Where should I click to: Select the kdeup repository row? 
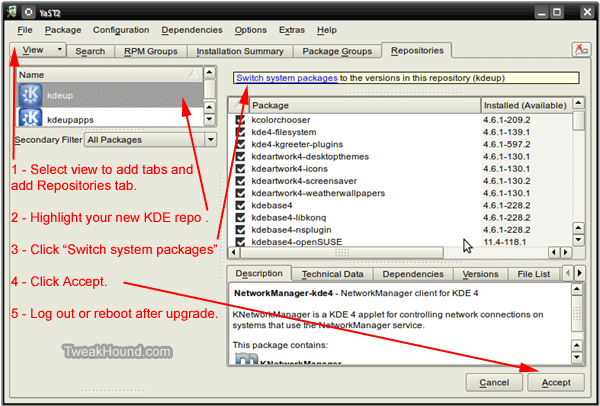tap(111, 95)
